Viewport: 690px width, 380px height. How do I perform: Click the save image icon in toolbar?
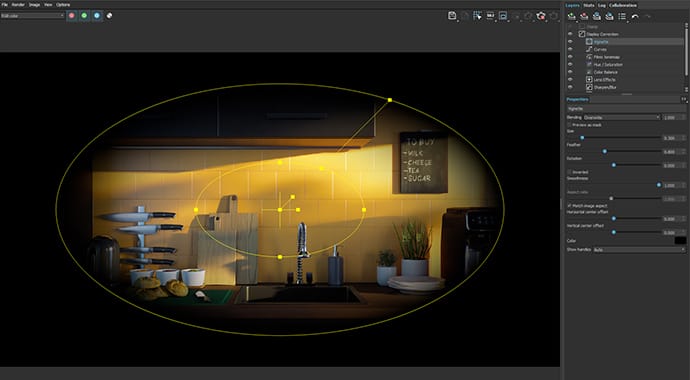click(x=452, y=16)
